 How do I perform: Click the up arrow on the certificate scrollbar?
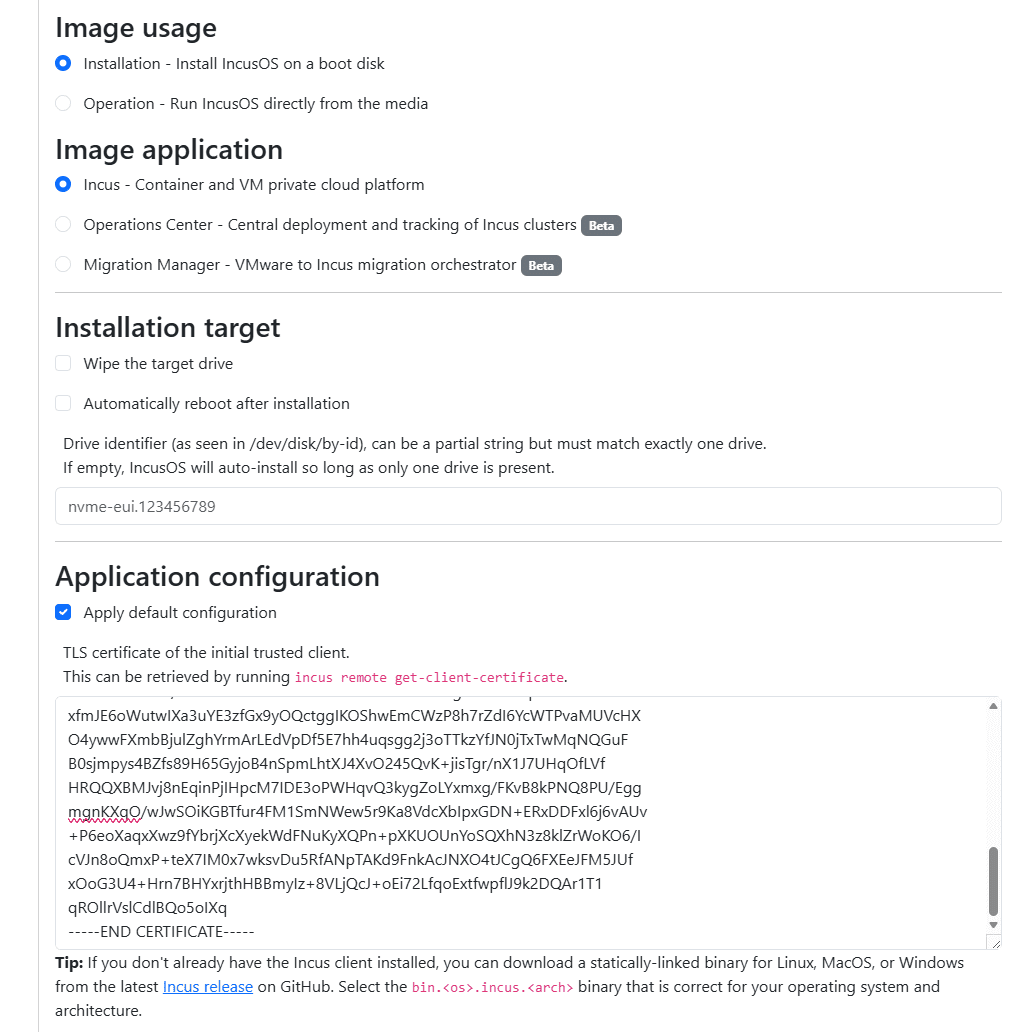coord(993,705)
